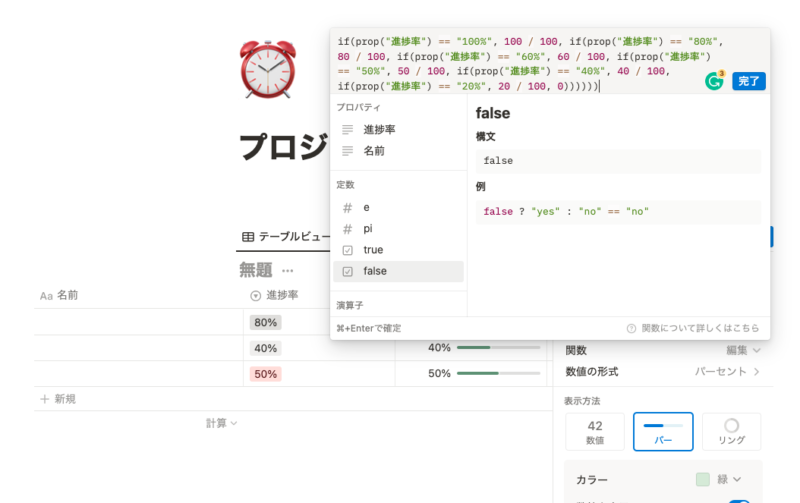800x503 pixels.
Task: Click the text-lines icon beside 名前 property
Action: pos(347,151)
